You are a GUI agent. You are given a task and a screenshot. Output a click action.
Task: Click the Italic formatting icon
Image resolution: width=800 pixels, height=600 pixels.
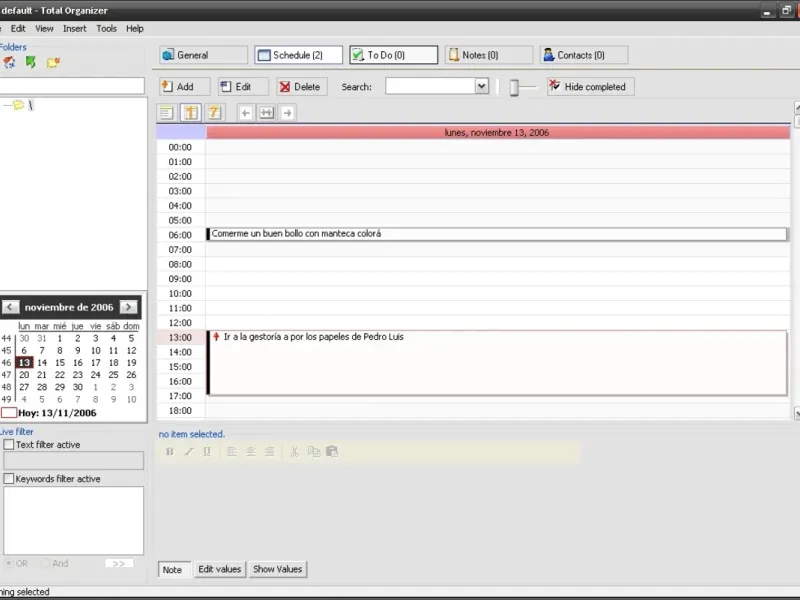tap(188, 452)
